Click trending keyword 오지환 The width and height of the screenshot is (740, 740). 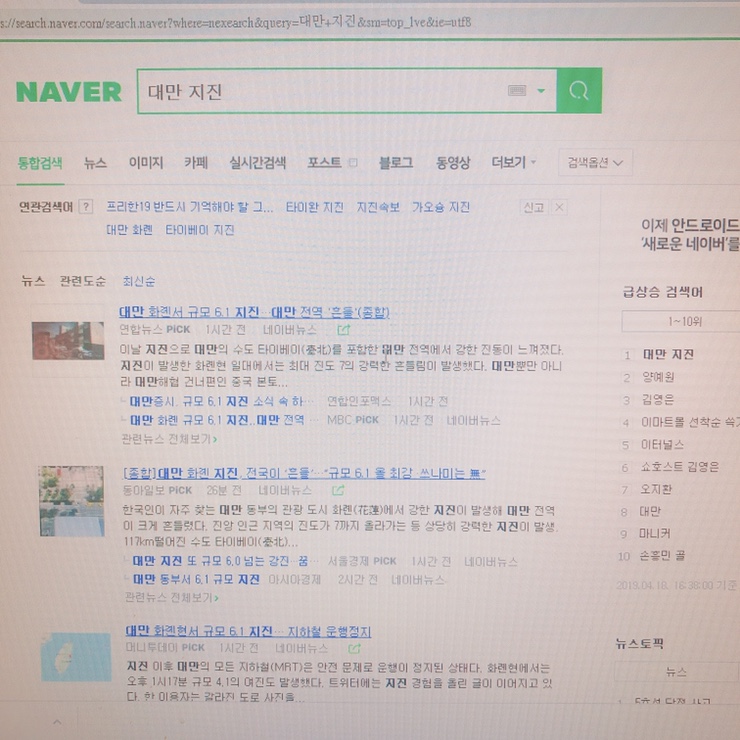[656, 489]
